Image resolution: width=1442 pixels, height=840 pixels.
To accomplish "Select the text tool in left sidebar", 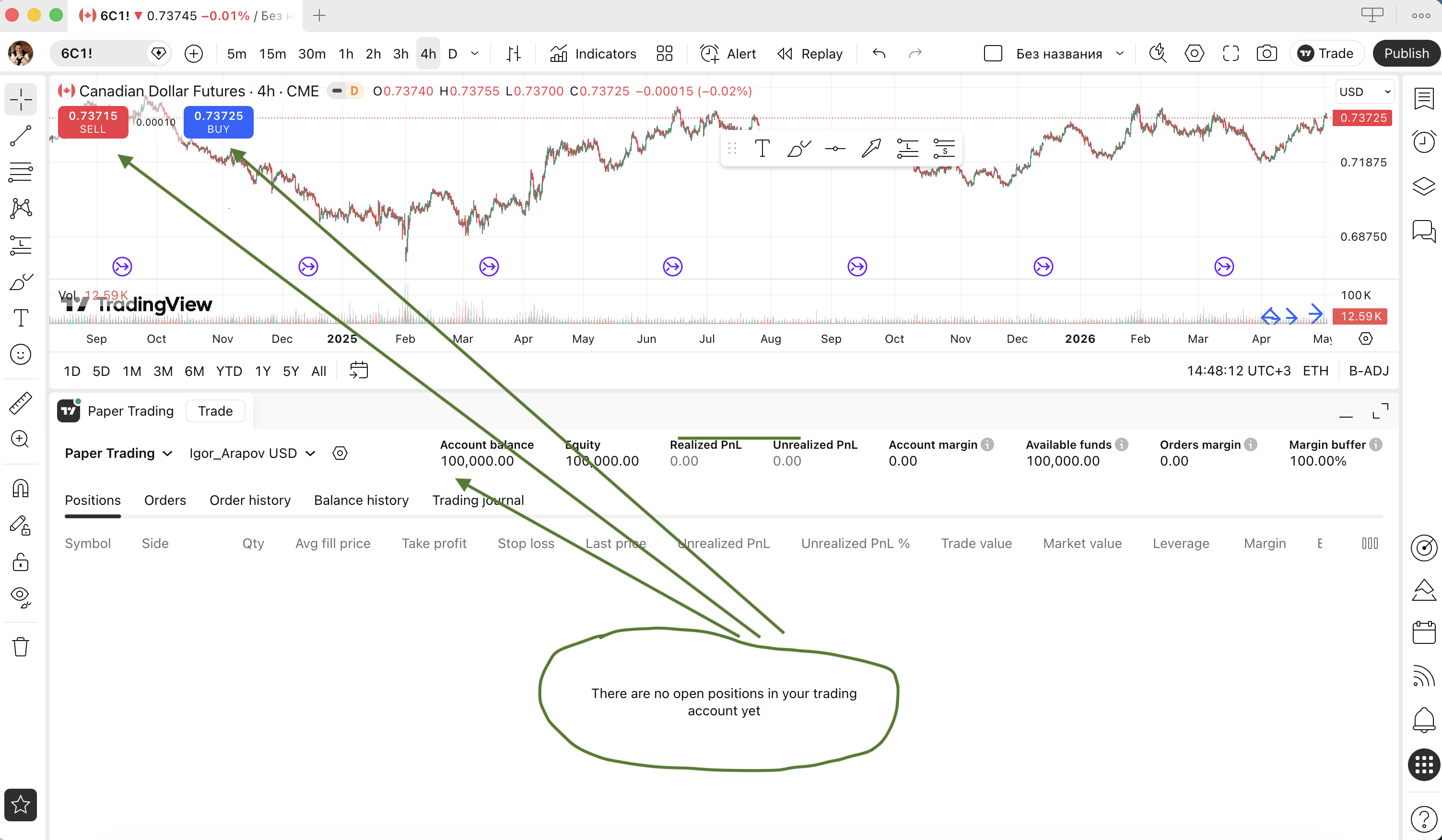I will coord(21,318).
